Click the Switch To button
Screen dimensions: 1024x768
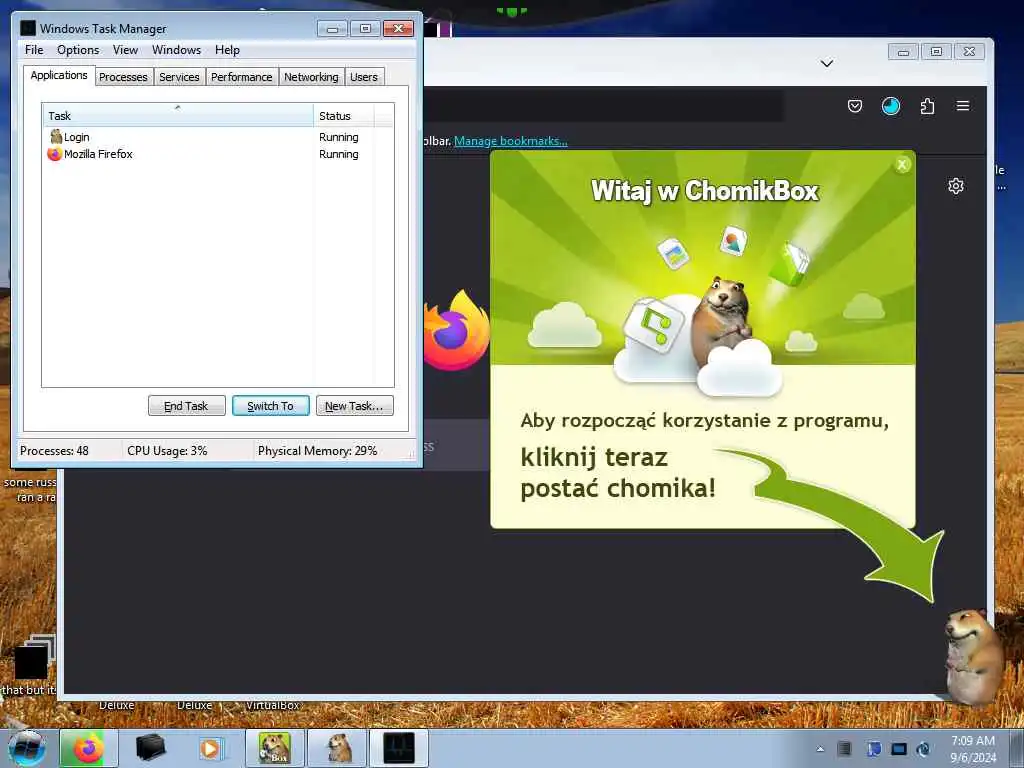[270, 406]
